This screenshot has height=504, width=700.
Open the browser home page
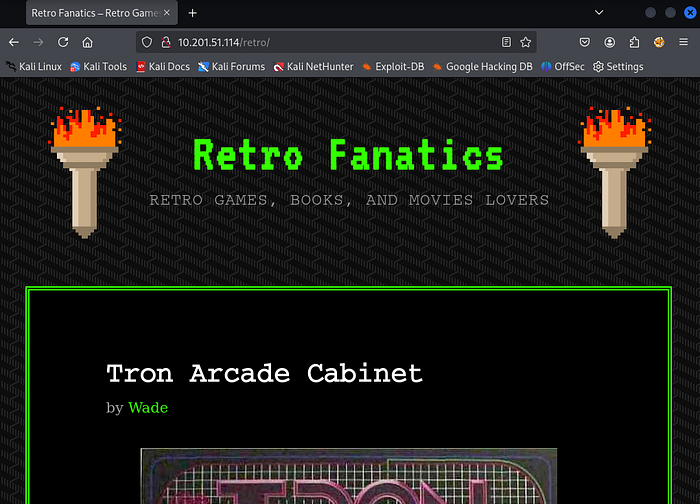[88, 42]
